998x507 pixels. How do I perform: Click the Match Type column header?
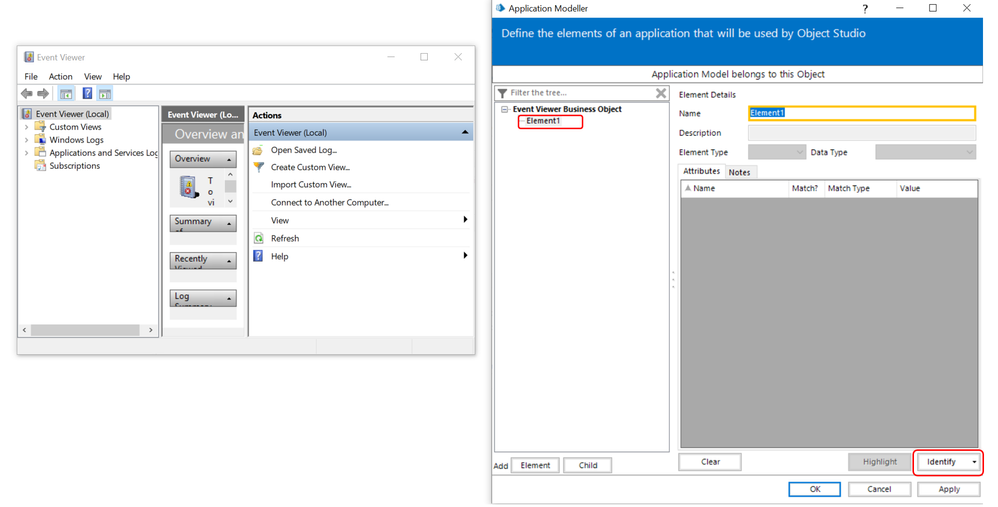(x=860, y=188)
